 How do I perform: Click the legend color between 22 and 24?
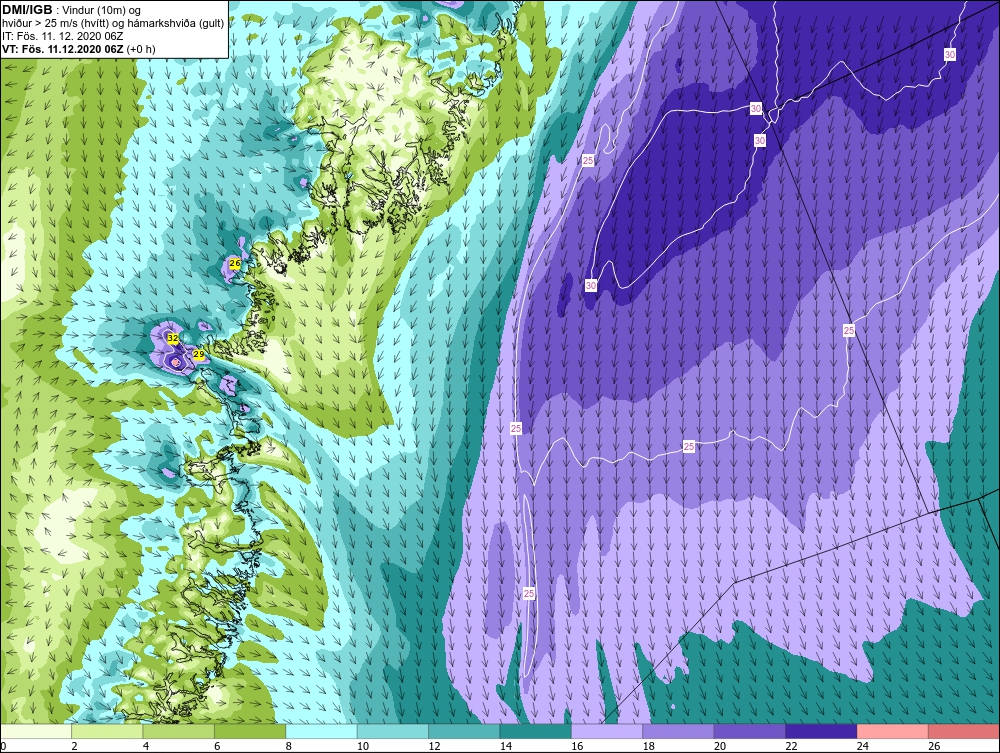822,732
